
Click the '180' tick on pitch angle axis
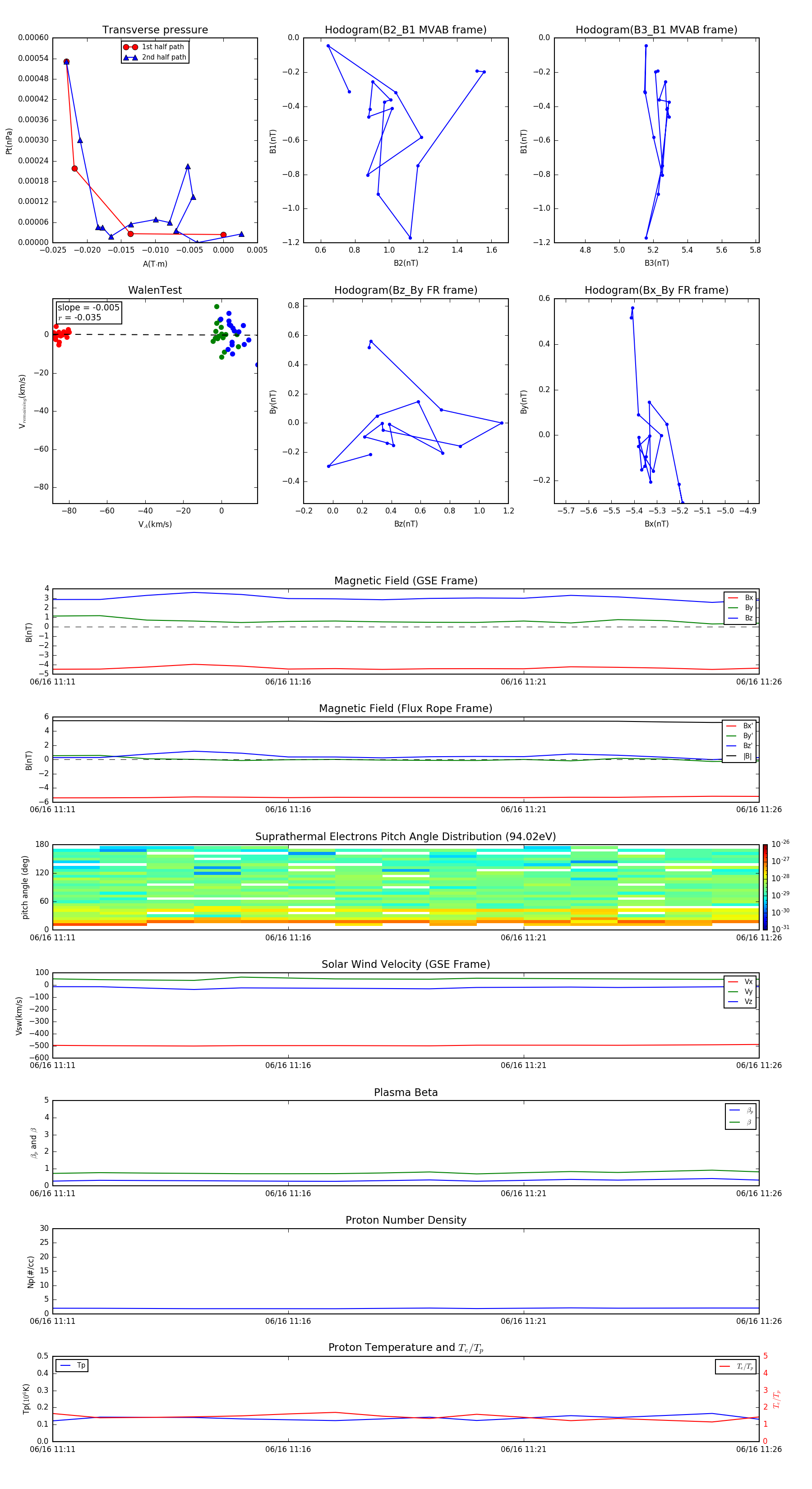point(42,845)
